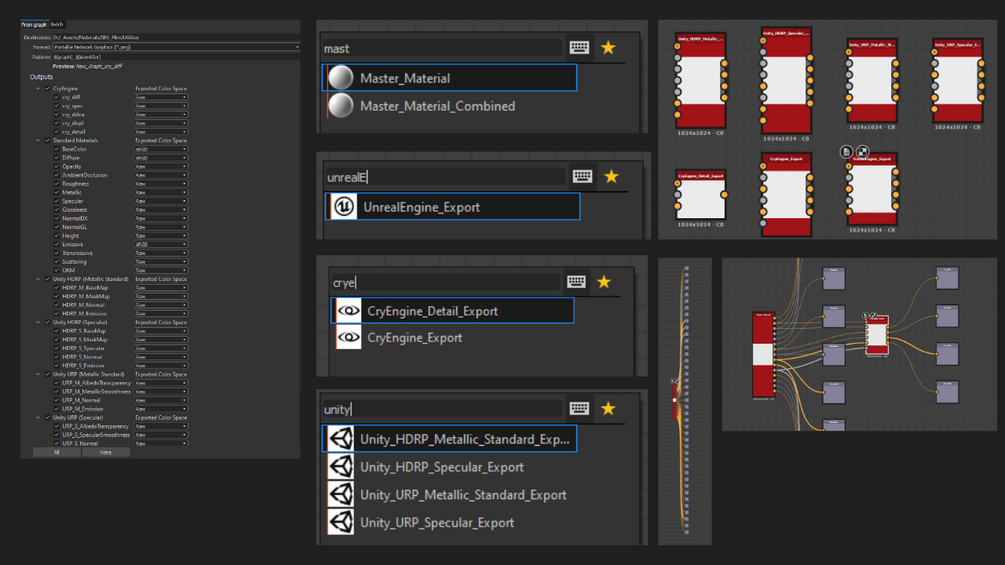
Task: Click the All button under outputs
Action: pos(56,452)
